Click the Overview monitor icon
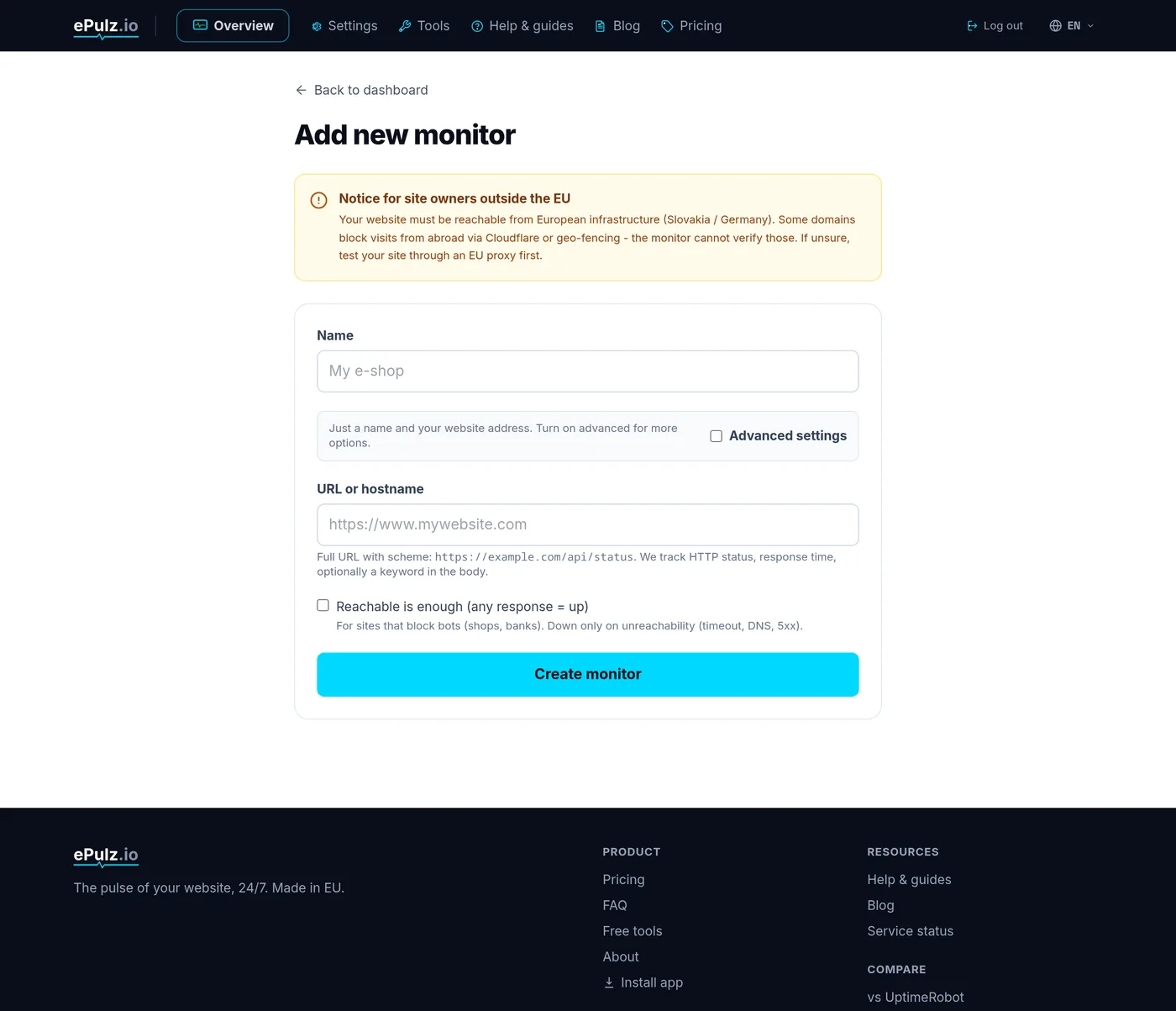 (200, 25)
